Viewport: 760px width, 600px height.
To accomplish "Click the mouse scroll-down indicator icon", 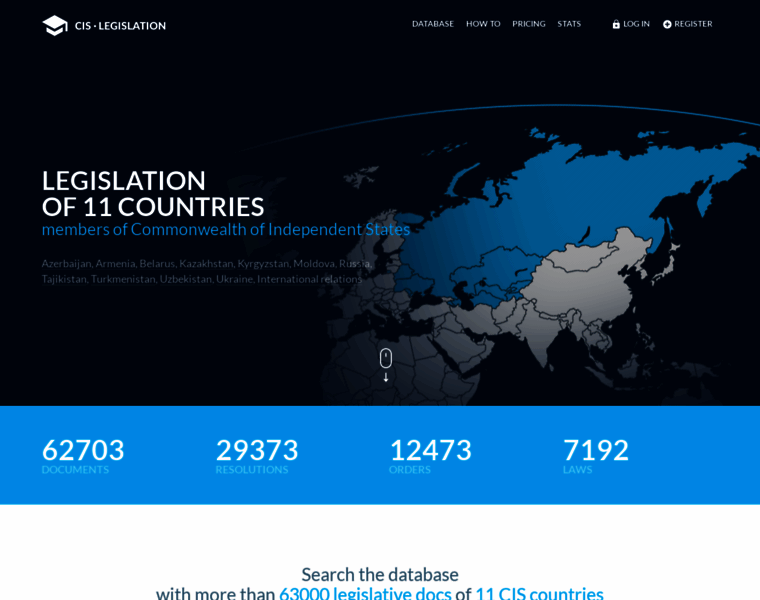I will click(386, 358).
